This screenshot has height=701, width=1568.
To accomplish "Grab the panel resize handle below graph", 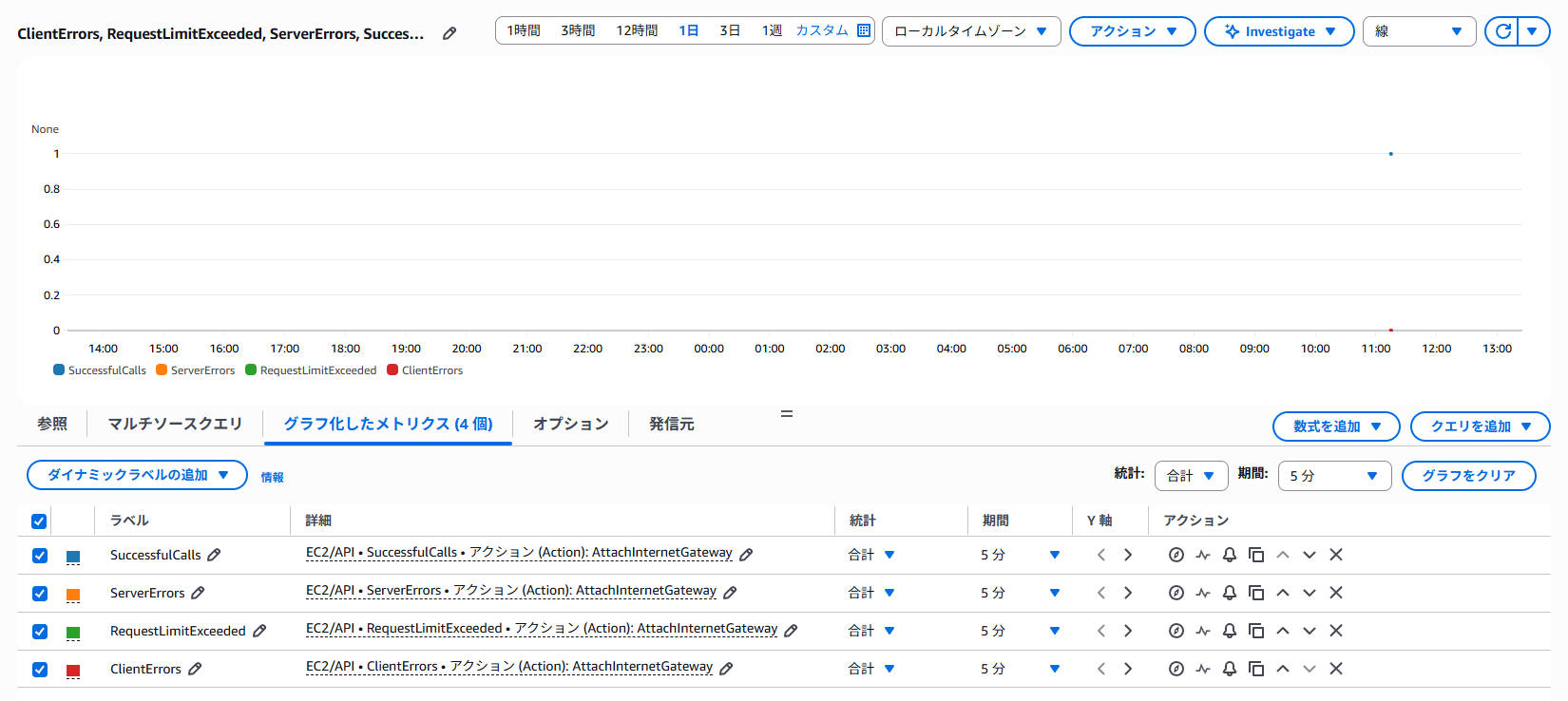I will click(x=787, y=413).
